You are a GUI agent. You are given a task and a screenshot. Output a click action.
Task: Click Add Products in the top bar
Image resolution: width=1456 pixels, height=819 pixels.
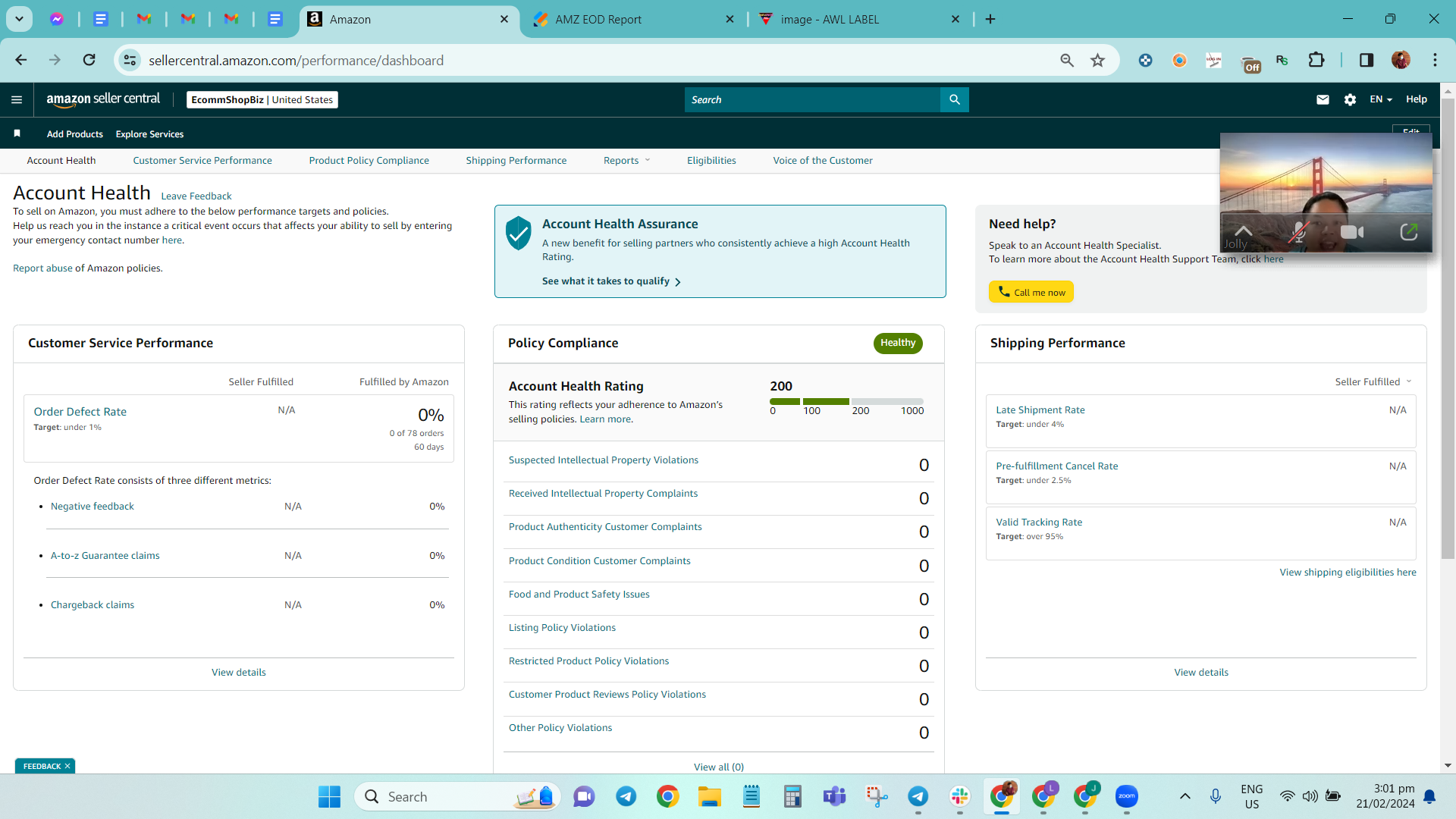click(x=75, y=133)
